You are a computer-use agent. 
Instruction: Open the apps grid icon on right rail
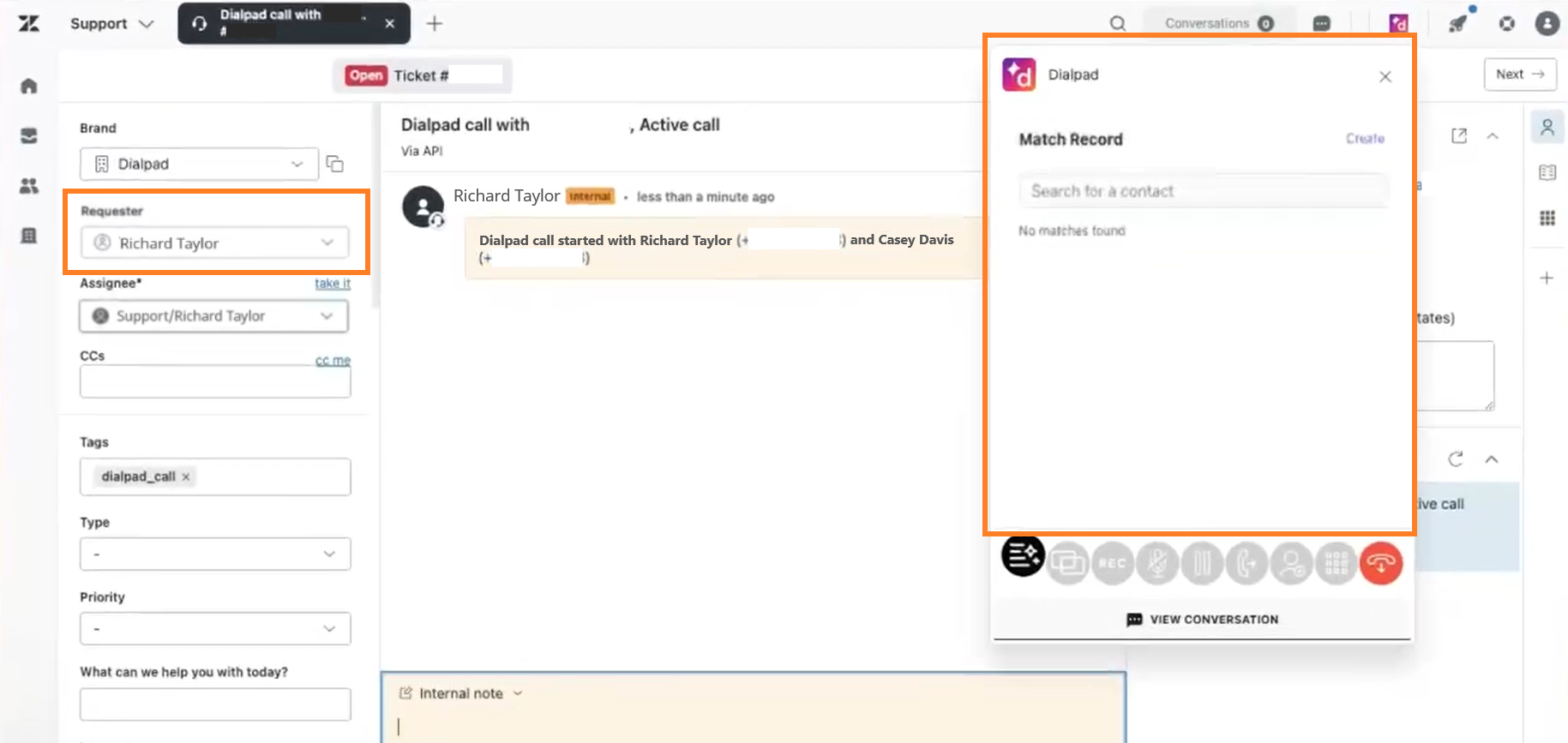[x=1547, y=218]
